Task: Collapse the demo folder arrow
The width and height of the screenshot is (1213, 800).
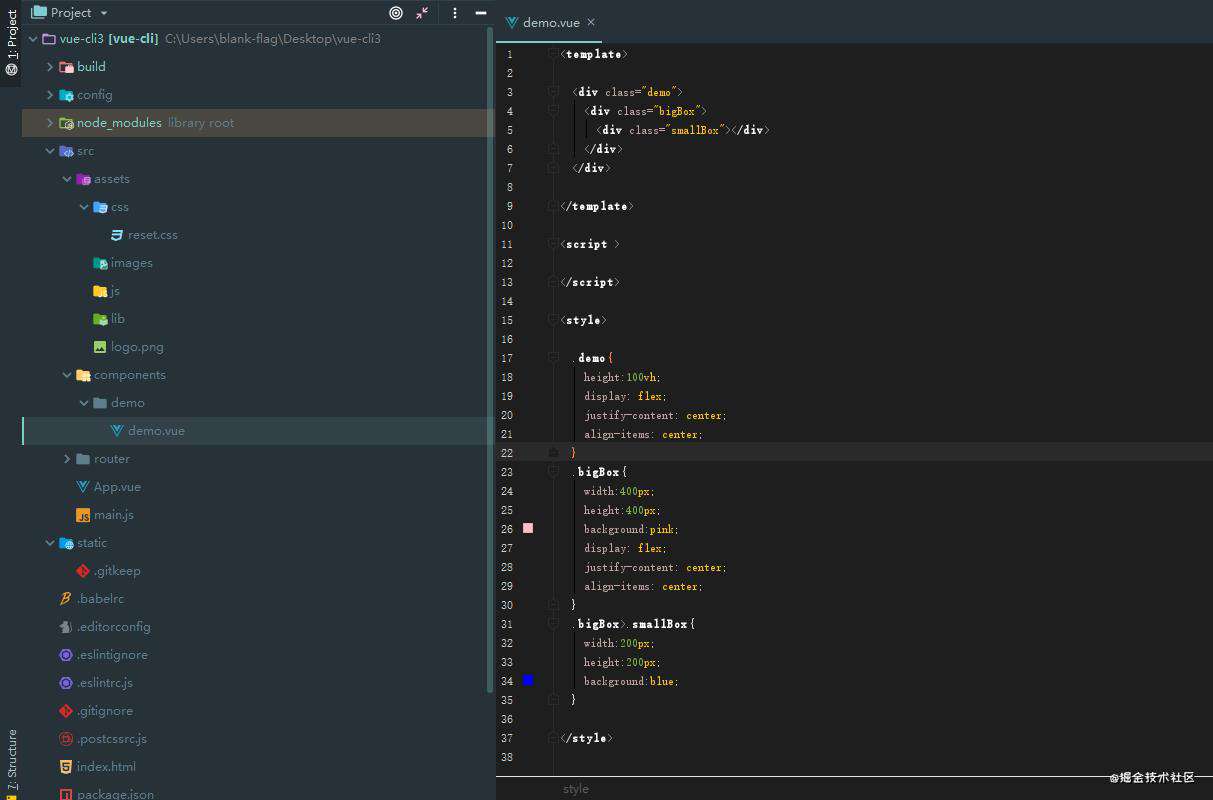Action: pyautogui.click(x=84, y=403)
